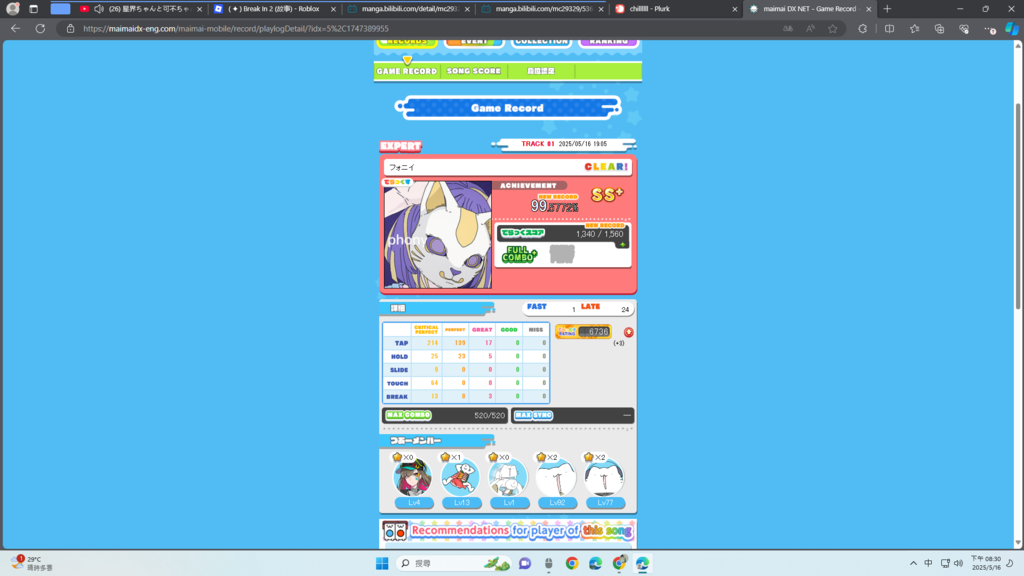Open the chat app on taskbar
1024x576 pixels.
524,563
